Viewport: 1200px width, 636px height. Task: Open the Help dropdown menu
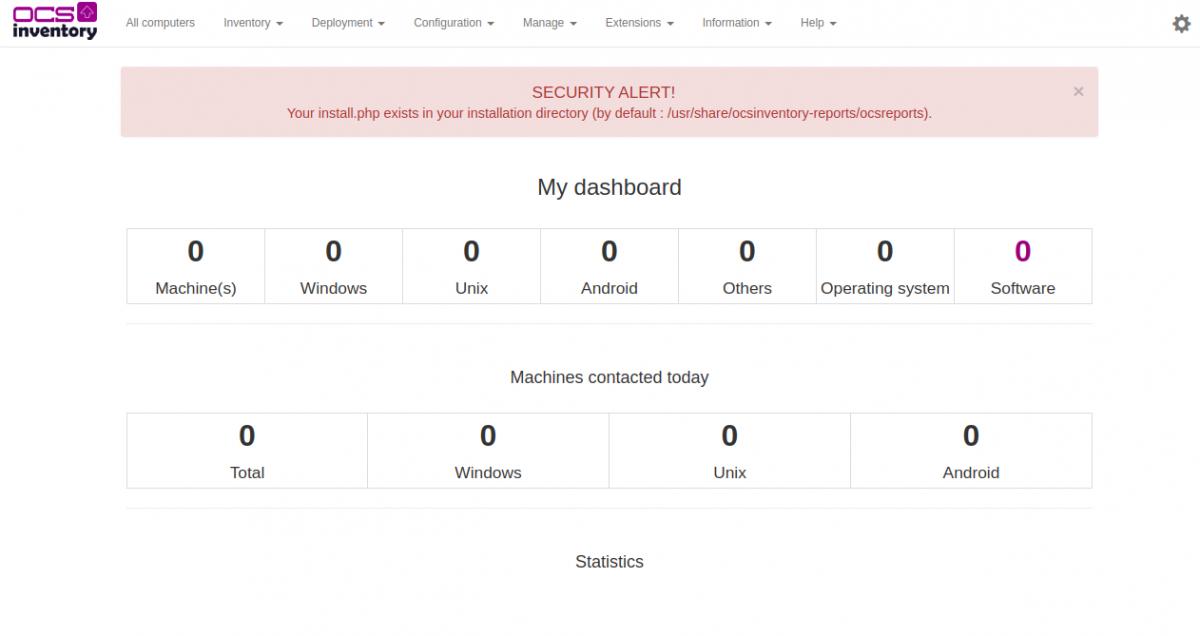click(x=817, y=22)
